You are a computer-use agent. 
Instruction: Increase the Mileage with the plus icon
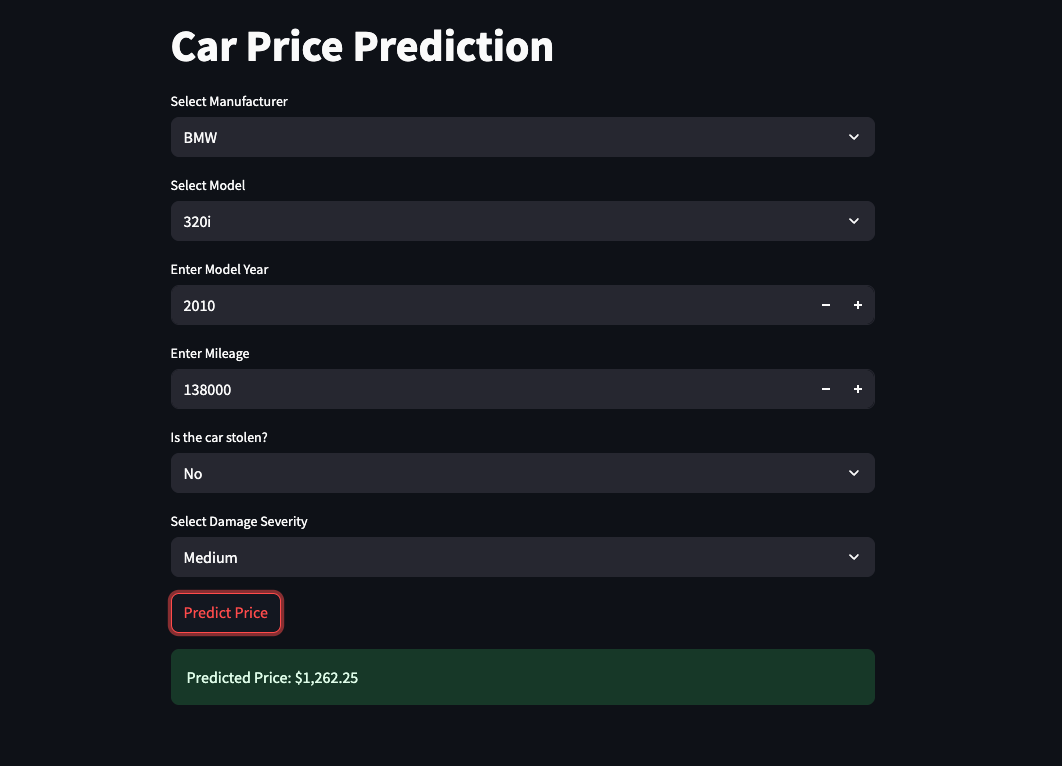[858, 389]
